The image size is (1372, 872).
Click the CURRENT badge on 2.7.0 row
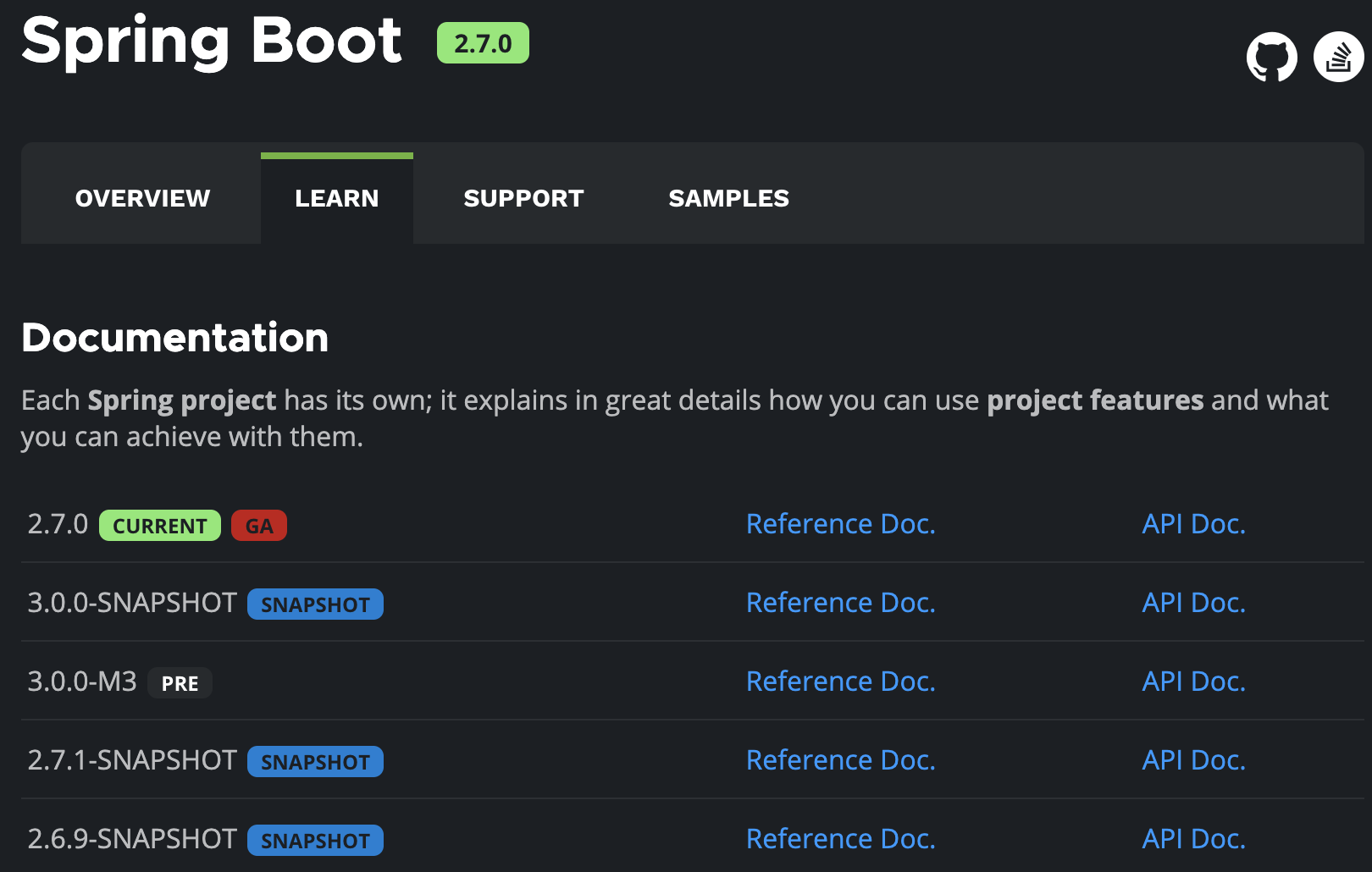tap(160, 526)
